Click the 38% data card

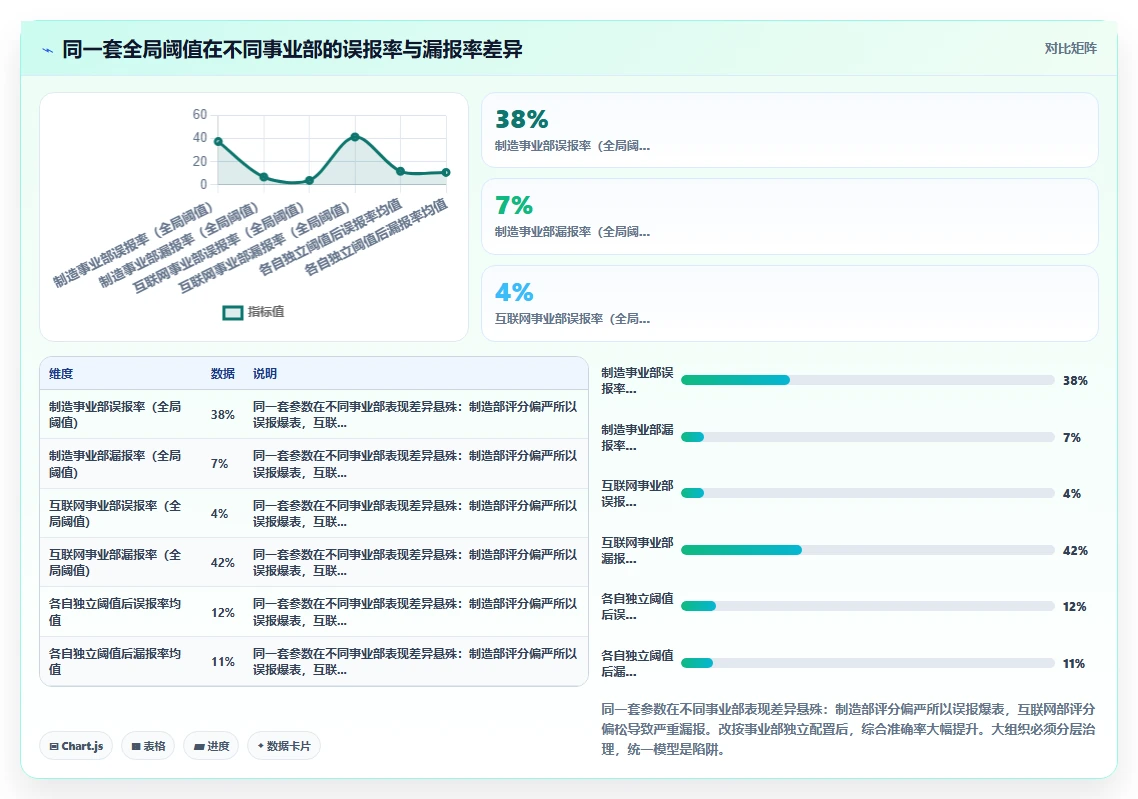(790, 130)
